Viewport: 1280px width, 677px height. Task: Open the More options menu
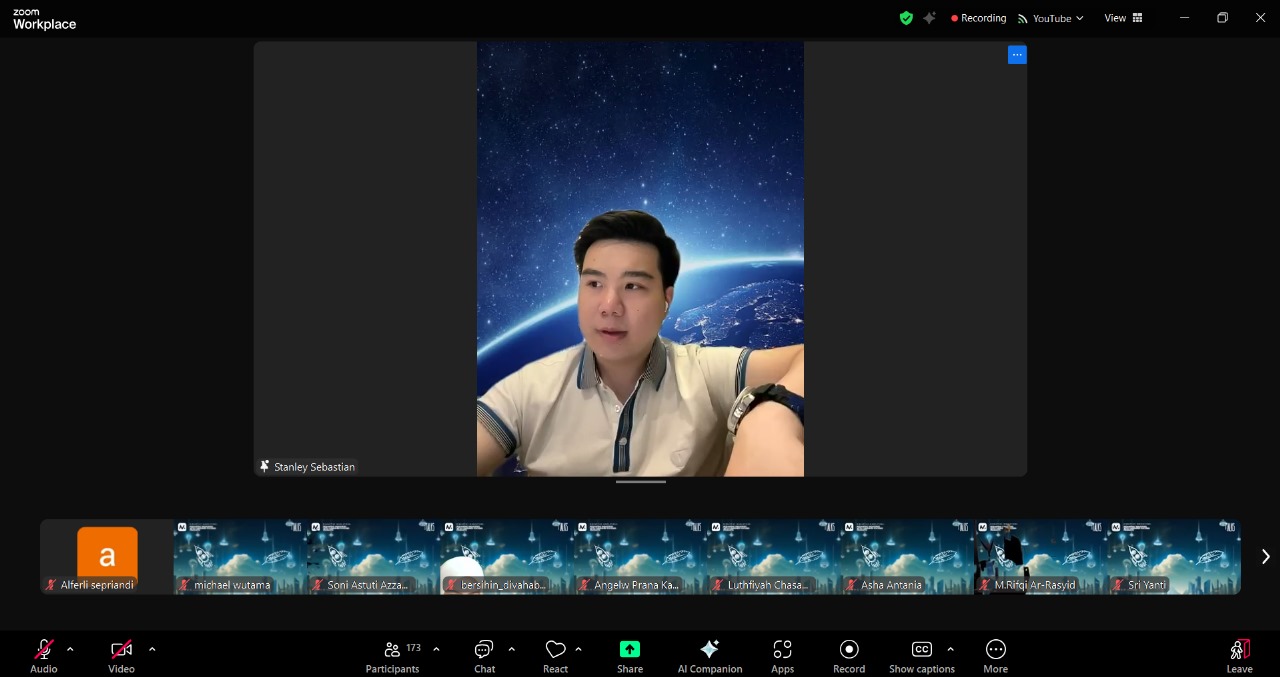click(996, 656)
